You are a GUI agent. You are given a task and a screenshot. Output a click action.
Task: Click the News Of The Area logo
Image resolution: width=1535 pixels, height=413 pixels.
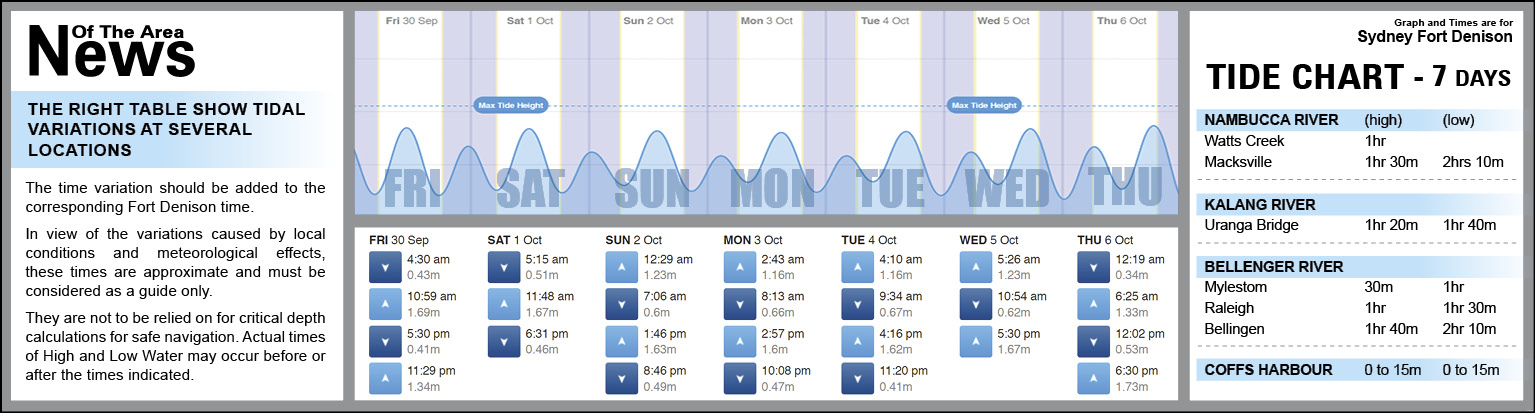coord(111,50)
